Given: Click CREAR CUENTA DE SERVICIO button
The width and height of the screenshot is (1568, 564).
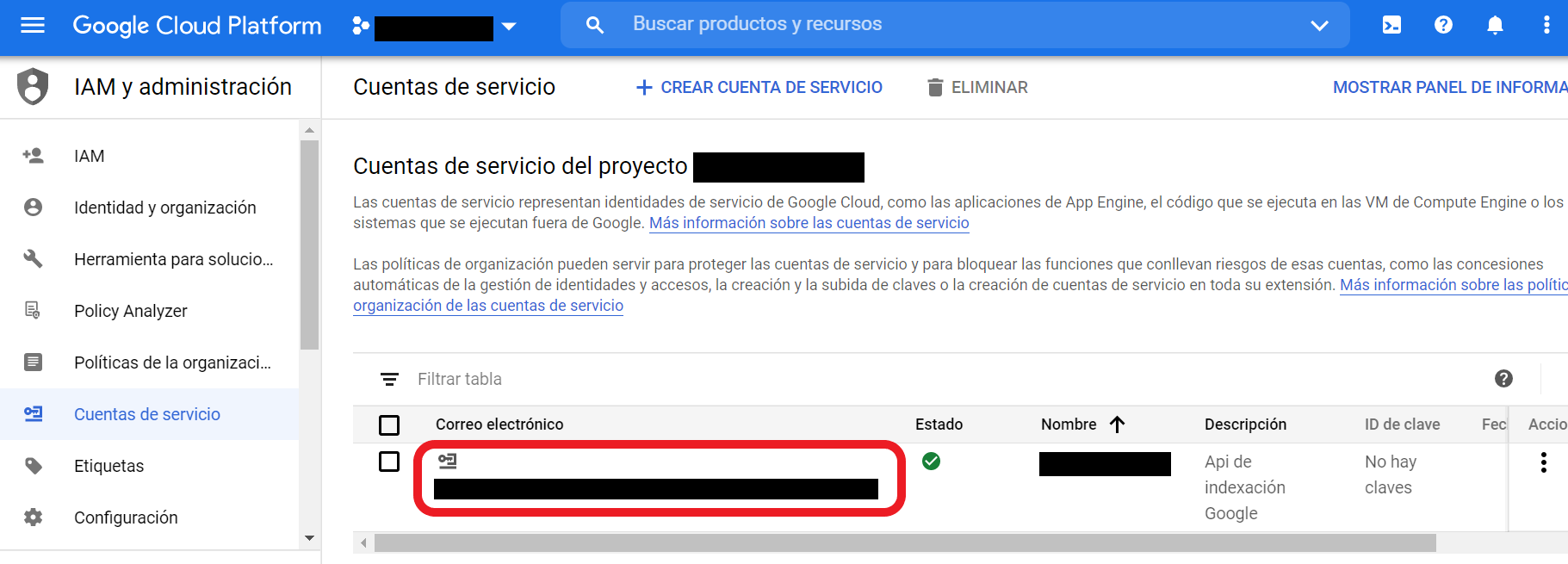Looking at the screenshot, I should pyautogui.click(x=759, y=87).
